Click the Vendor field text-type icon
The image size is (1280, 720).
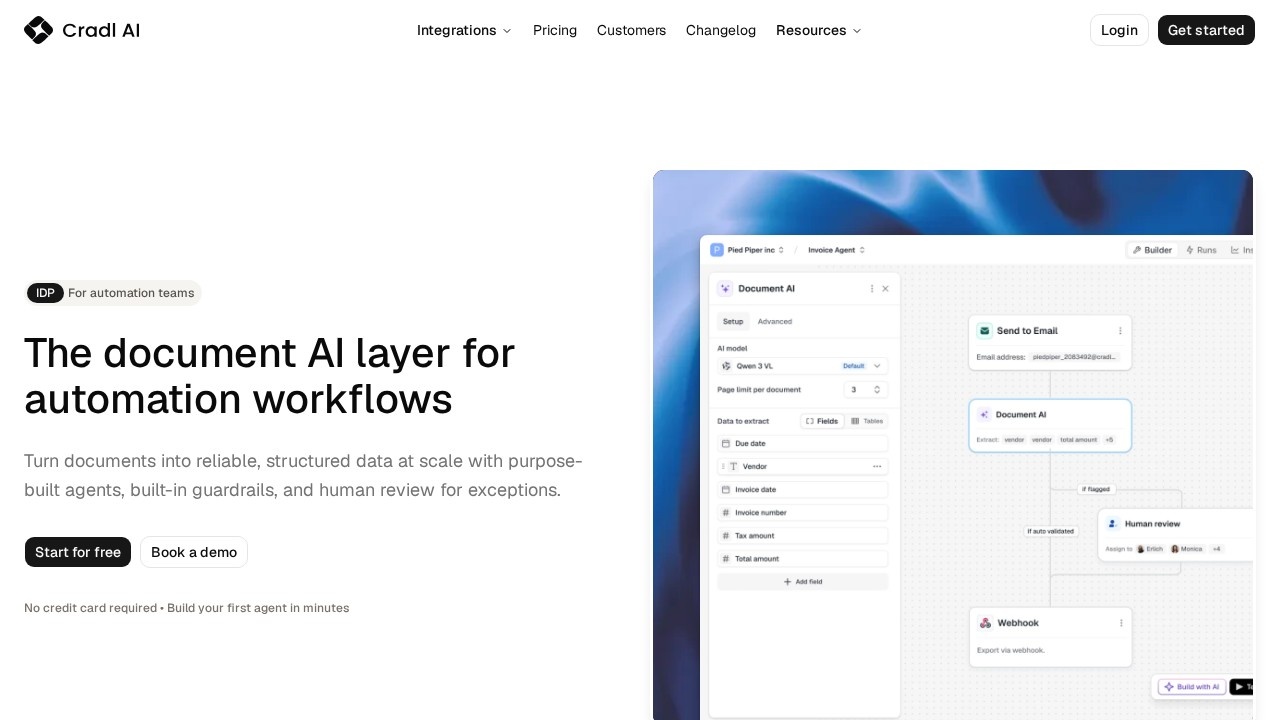(733, 467)
